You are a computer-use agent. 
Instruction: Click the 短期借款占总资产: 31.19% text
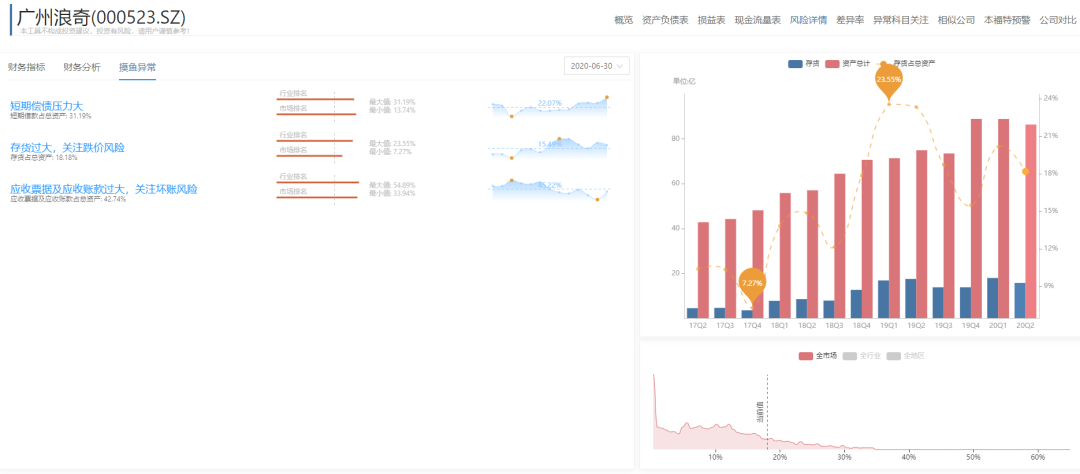pos(50,116)
